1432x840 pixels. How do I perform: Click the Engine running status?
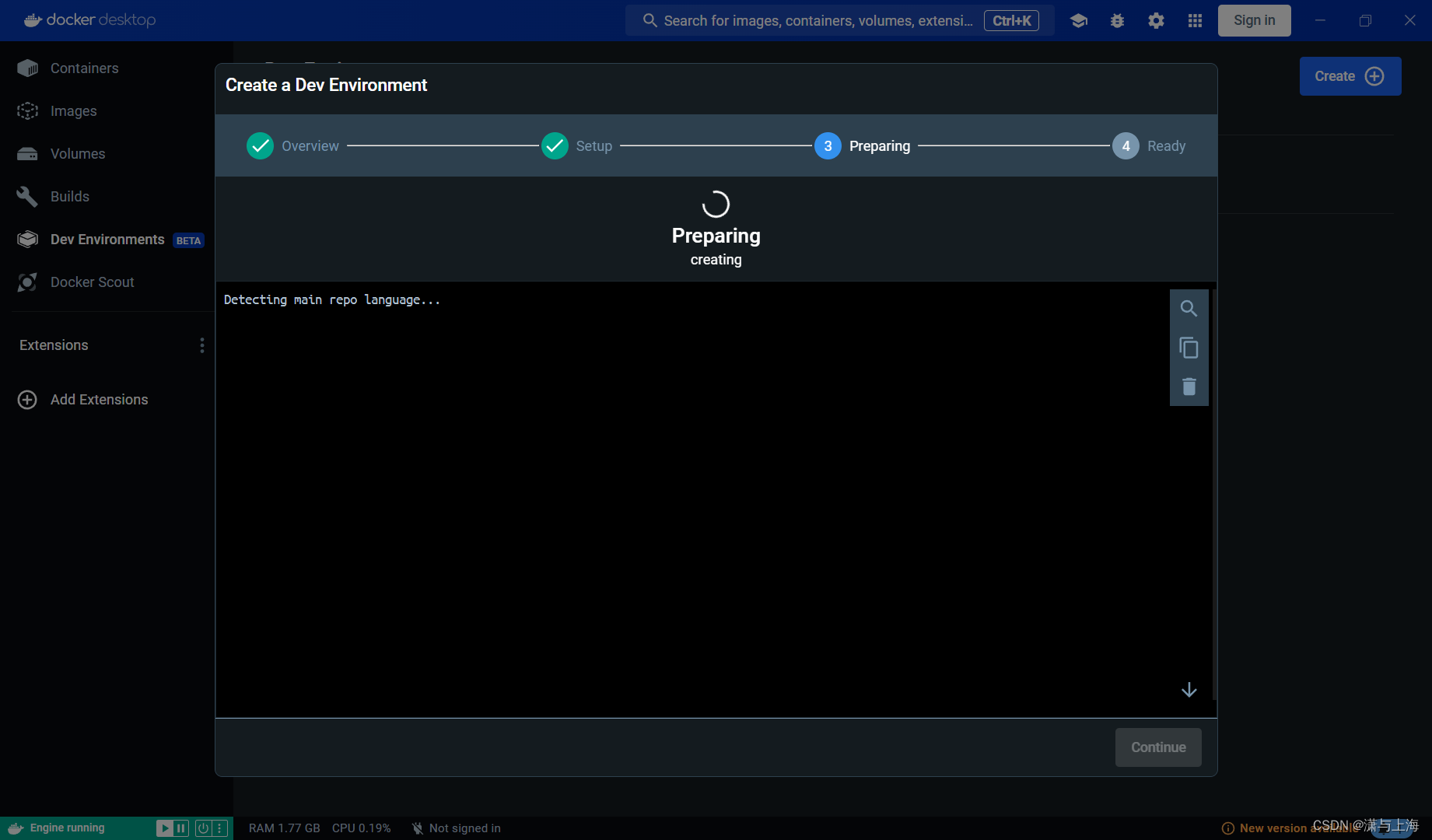tap(67, 828)
